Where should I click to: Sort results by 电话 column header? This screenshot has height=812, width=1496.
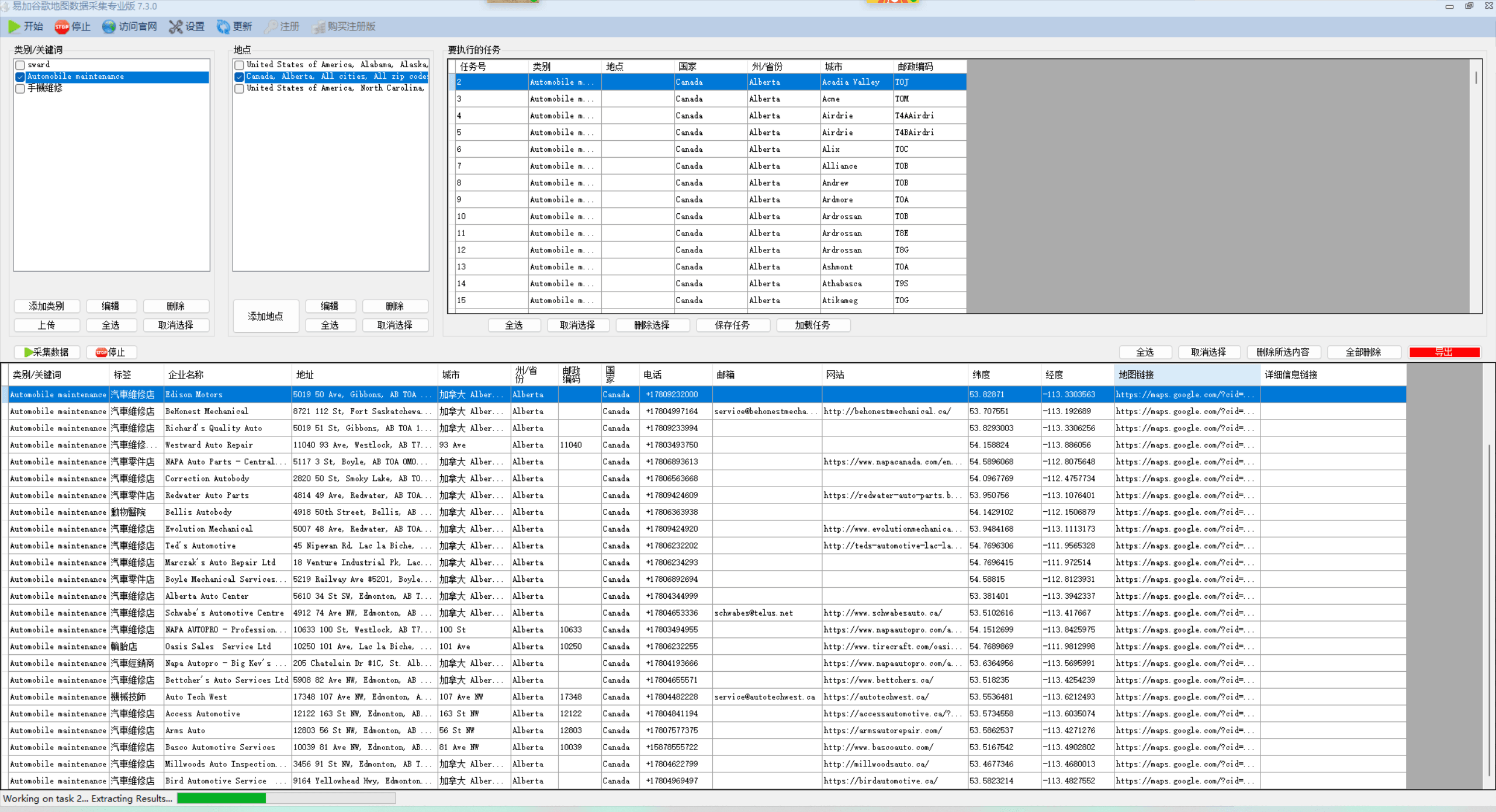[676, 375]
